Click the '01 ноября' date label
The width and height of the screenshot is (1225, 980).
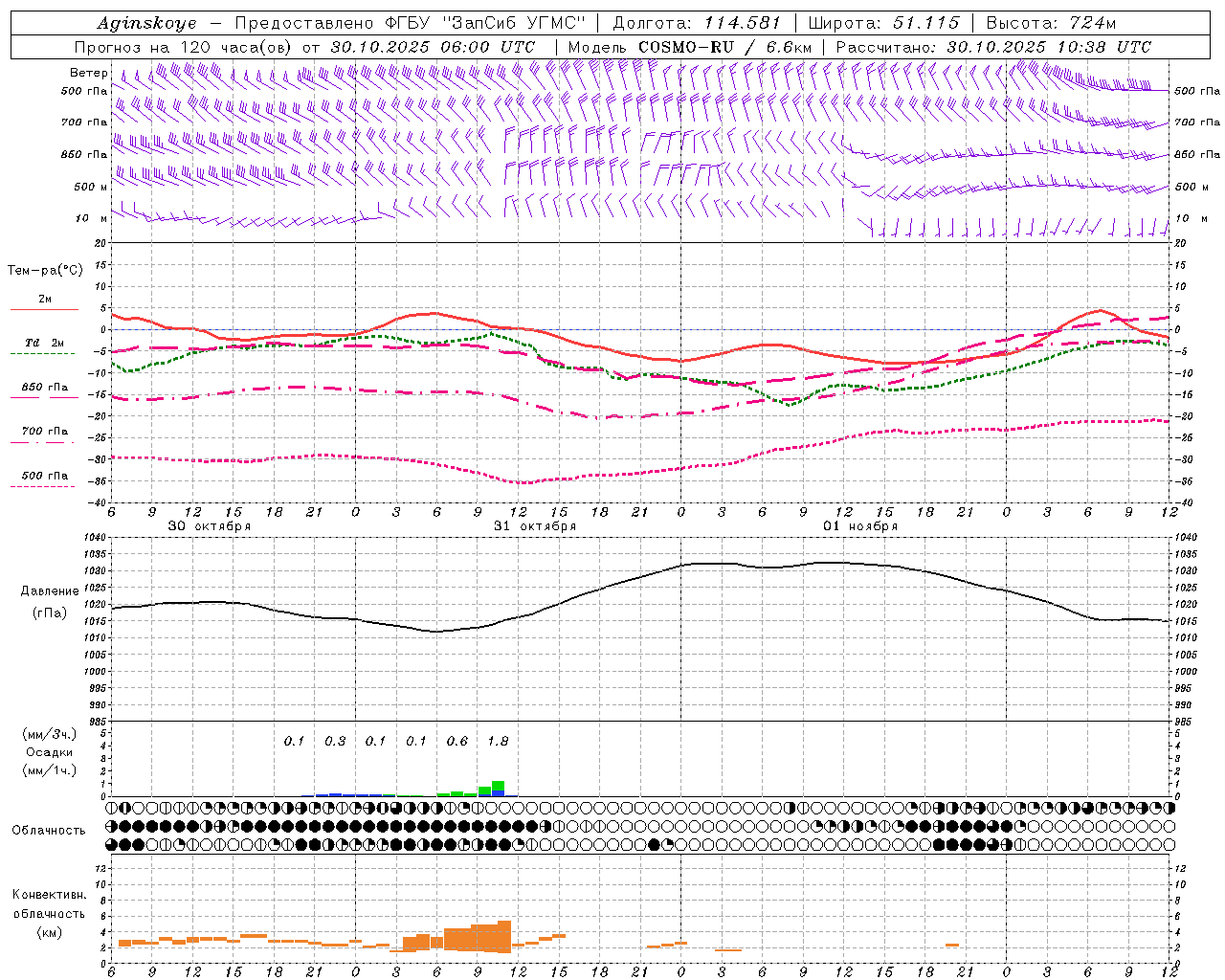[860, 526]
